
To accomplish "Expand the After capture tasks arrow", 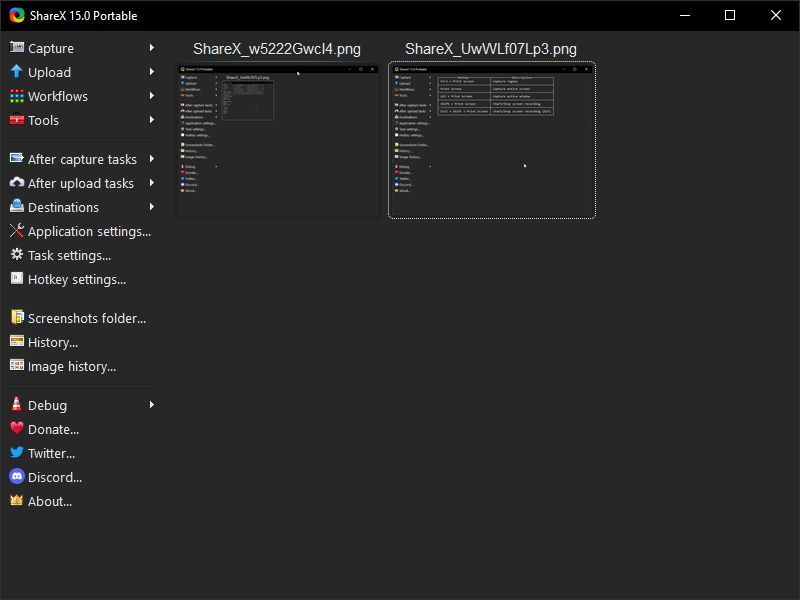I will tap(152, 159).
